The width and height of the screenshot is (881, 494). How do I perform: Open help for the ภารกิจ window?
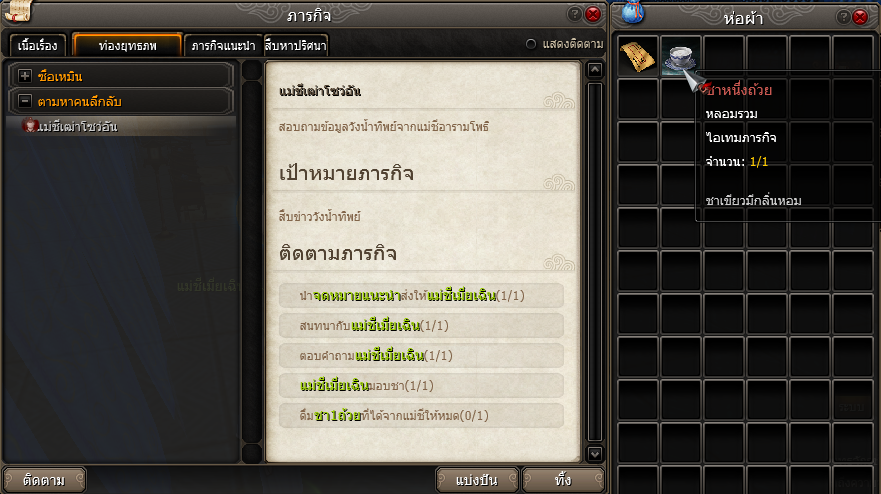coord(574,14)
